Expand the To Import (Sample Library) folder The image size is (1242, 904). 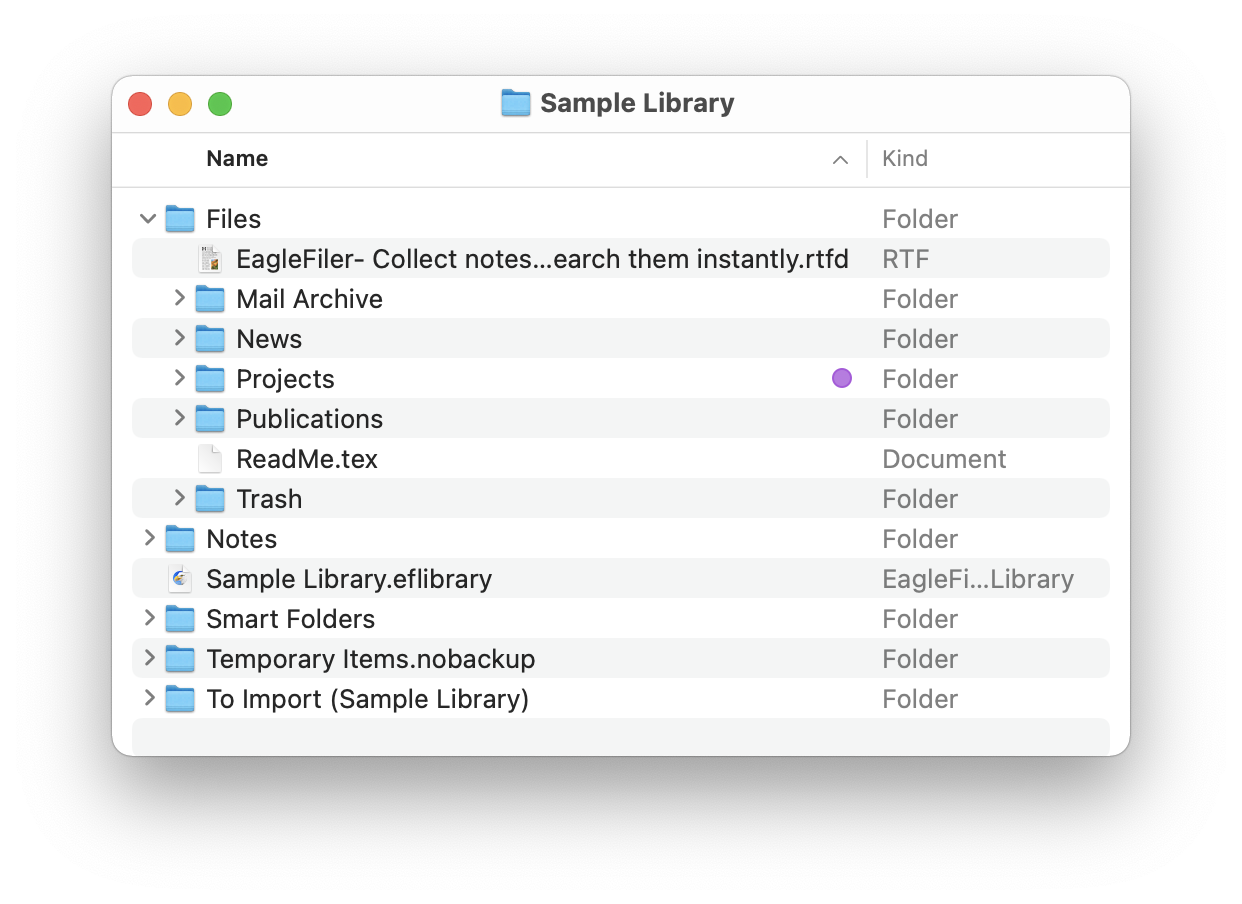pyautogui.click(x=150, y=698)
